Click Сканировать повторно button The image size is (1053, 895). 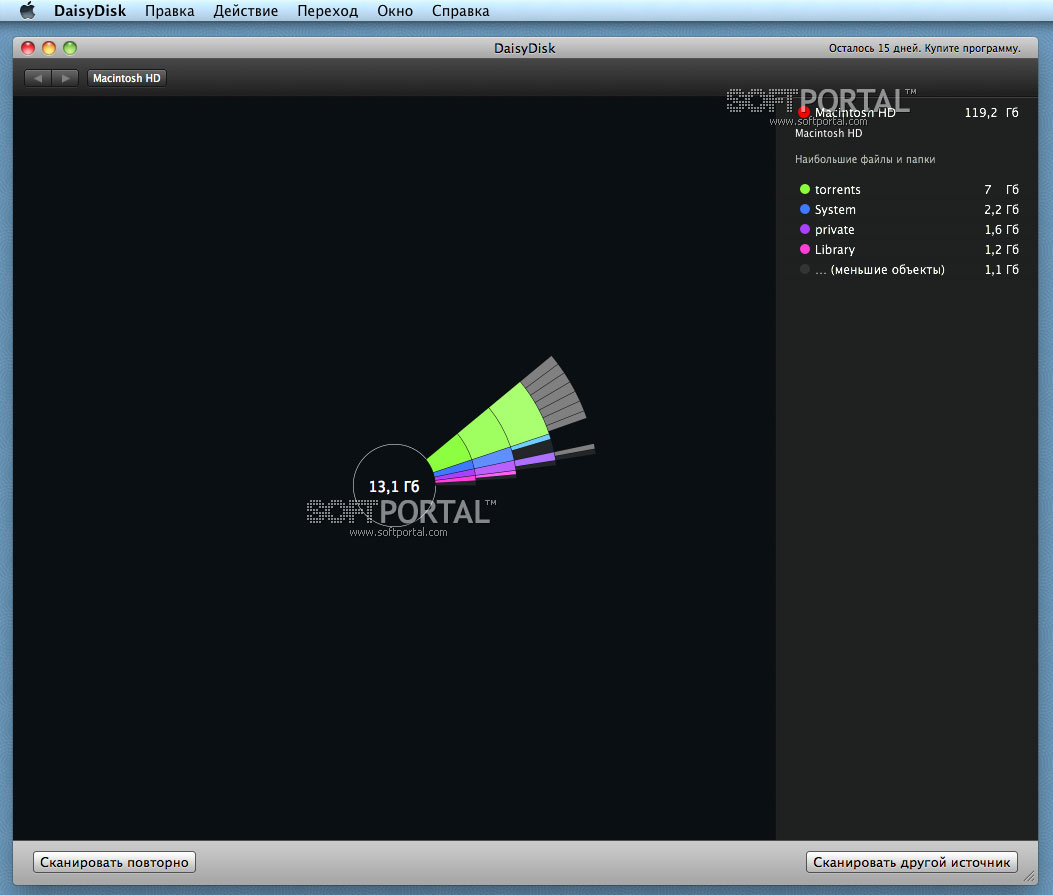(x=114, y=861)
